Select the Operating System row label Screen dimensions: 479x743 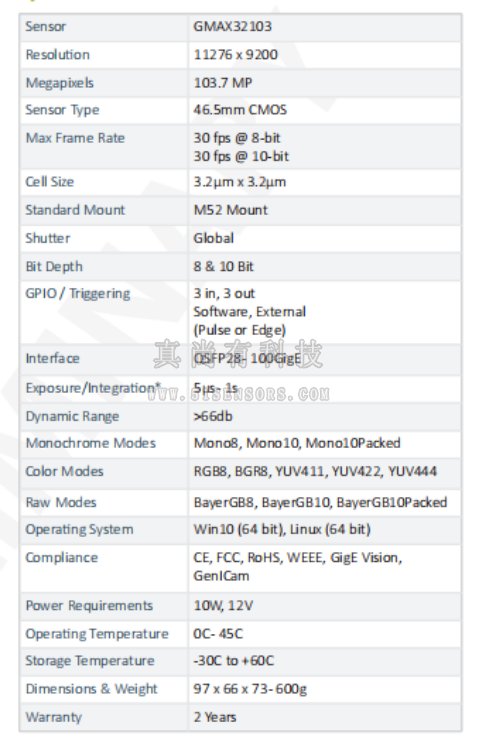[79, 530]
